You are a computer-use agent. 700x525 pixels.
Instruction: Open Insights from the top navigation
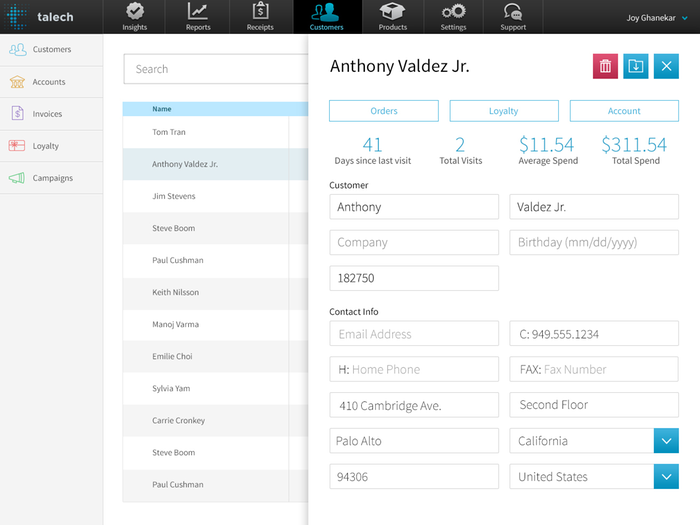(135, 17)
